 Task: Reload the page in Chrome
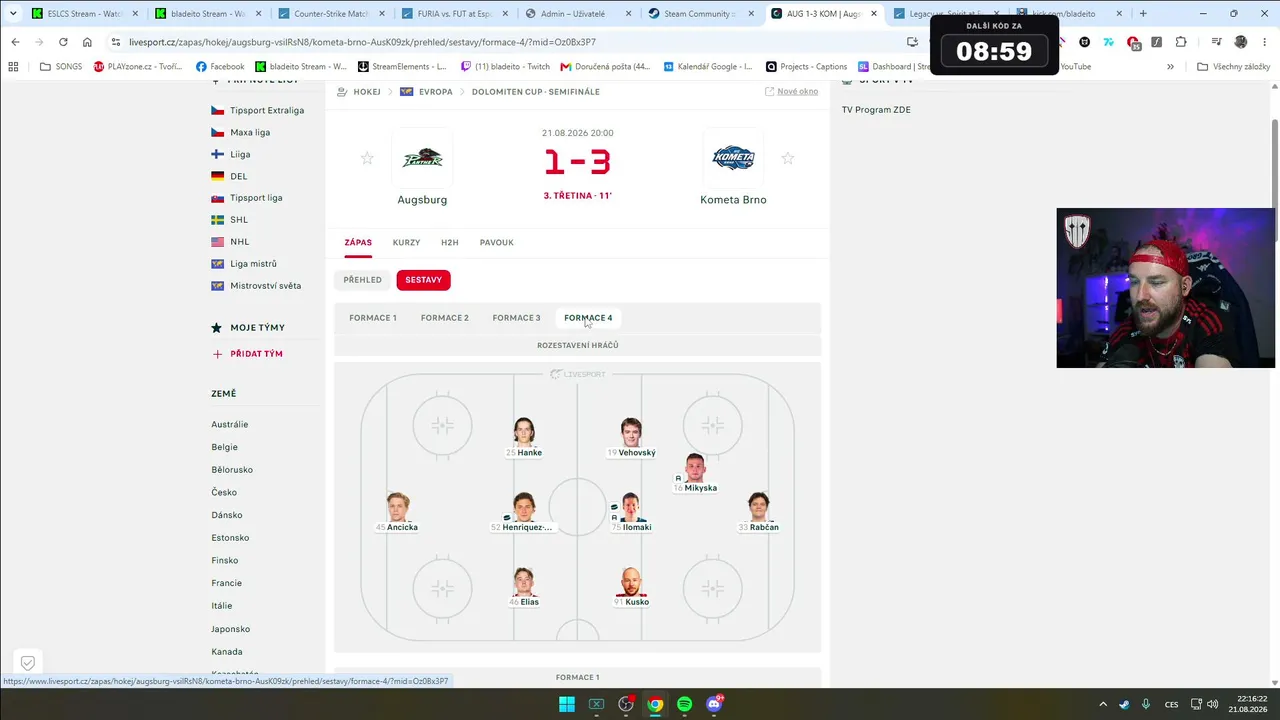click(x=63, y=42)
